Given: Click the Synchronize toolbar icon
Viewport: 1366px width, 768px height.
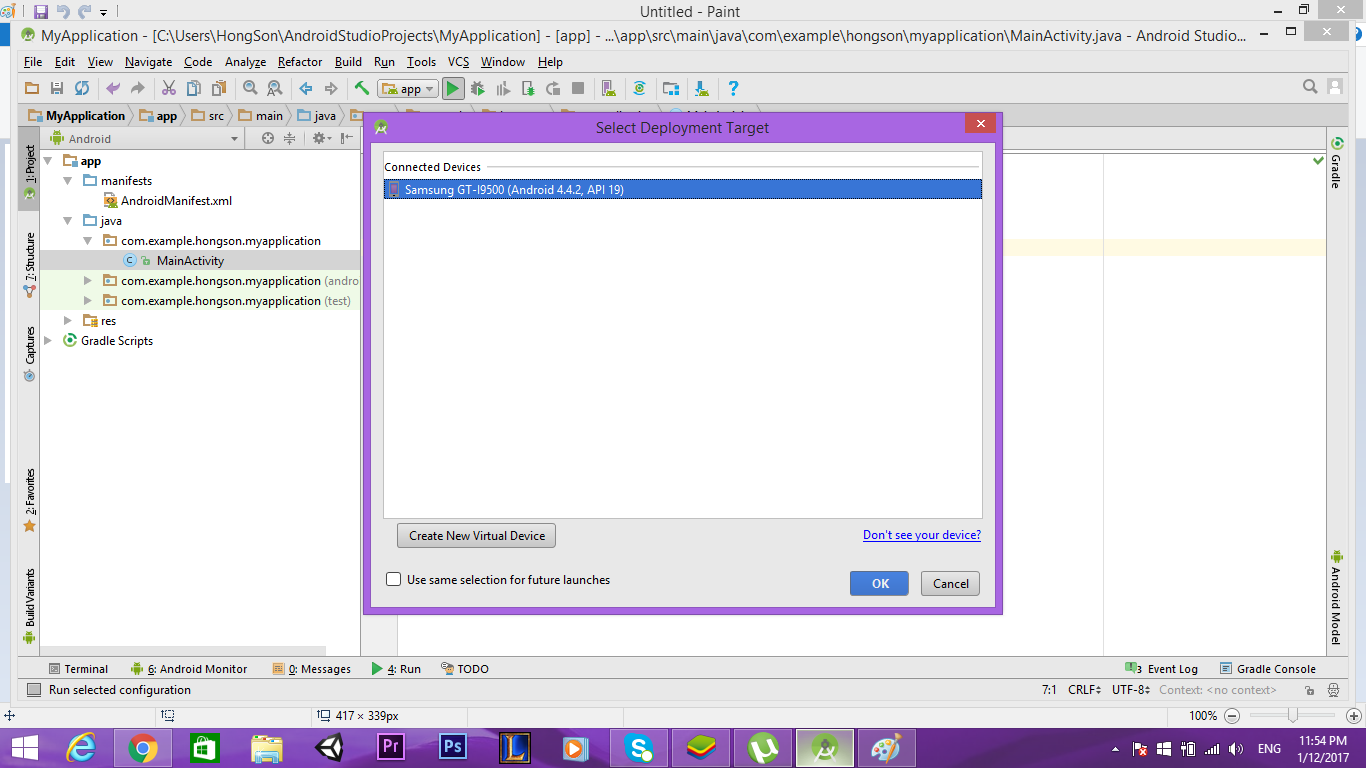Looking at the screenshot, I should [82, 89].
